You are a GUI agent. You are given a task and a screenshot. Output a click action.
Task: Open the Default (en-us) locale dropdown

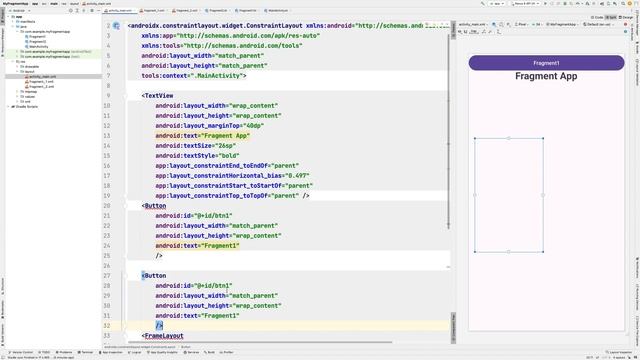click(x=598, y=24)
